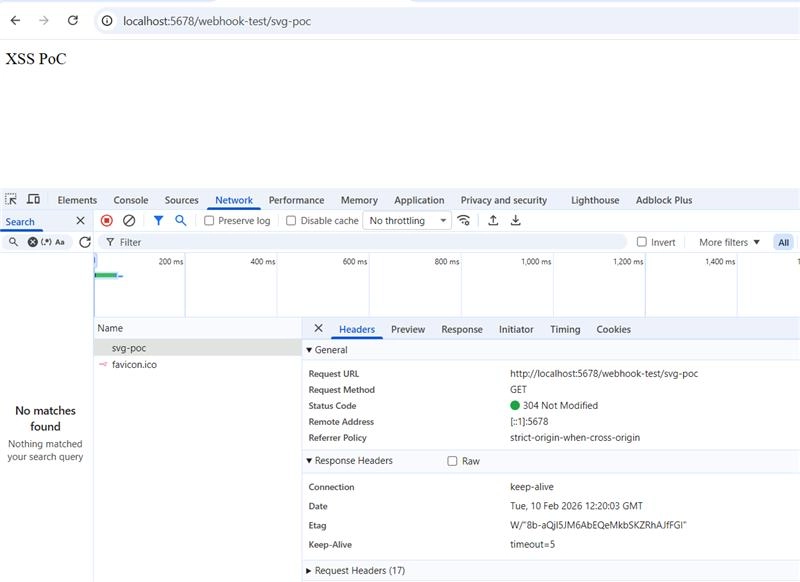Click the browser forward arrow
Screen dimensions: 800x582
point(44,20)
